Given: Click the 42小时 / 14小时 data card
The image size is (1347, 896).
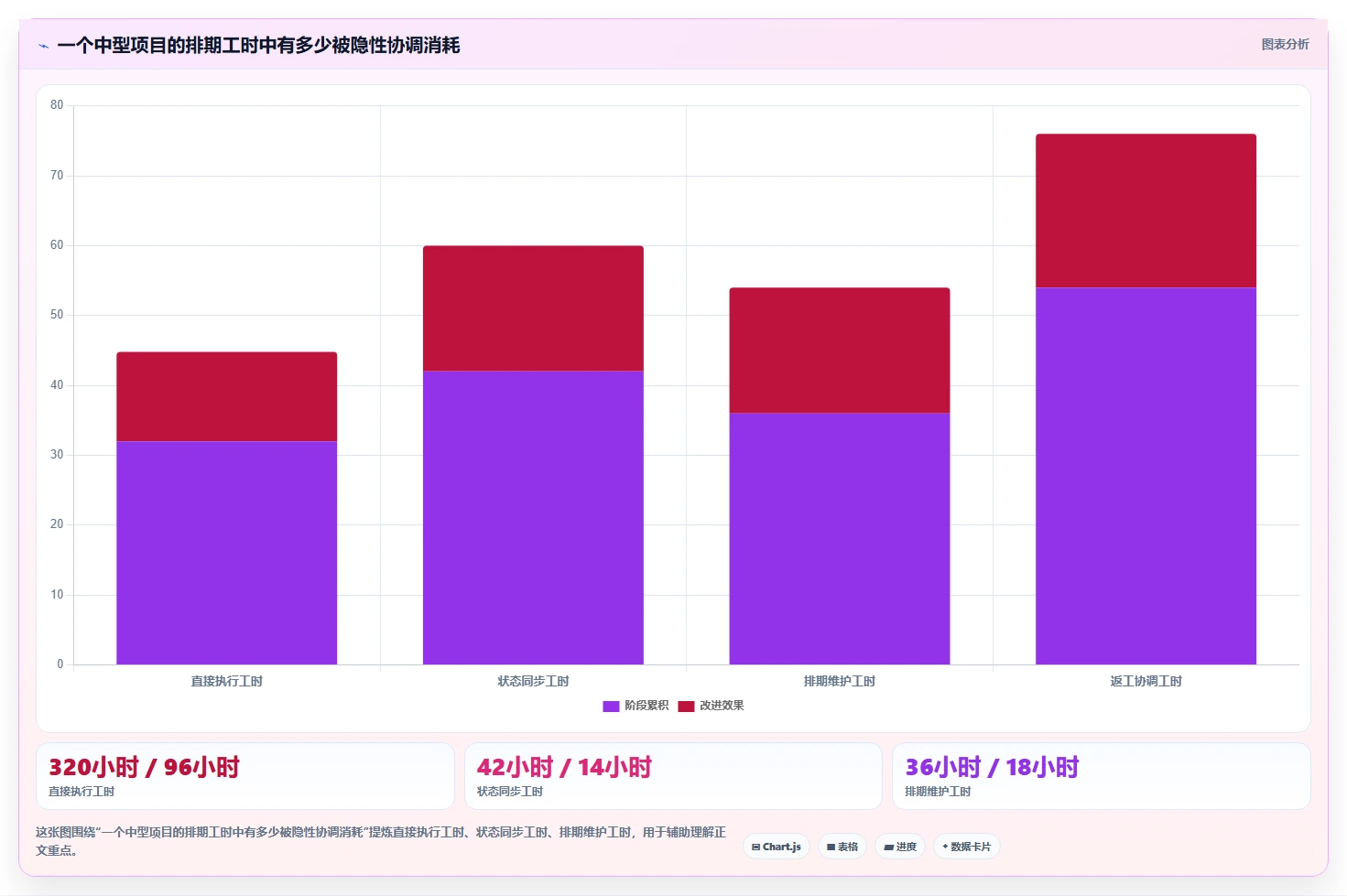Looking at the screenshot, I should (x=673, y=776).
